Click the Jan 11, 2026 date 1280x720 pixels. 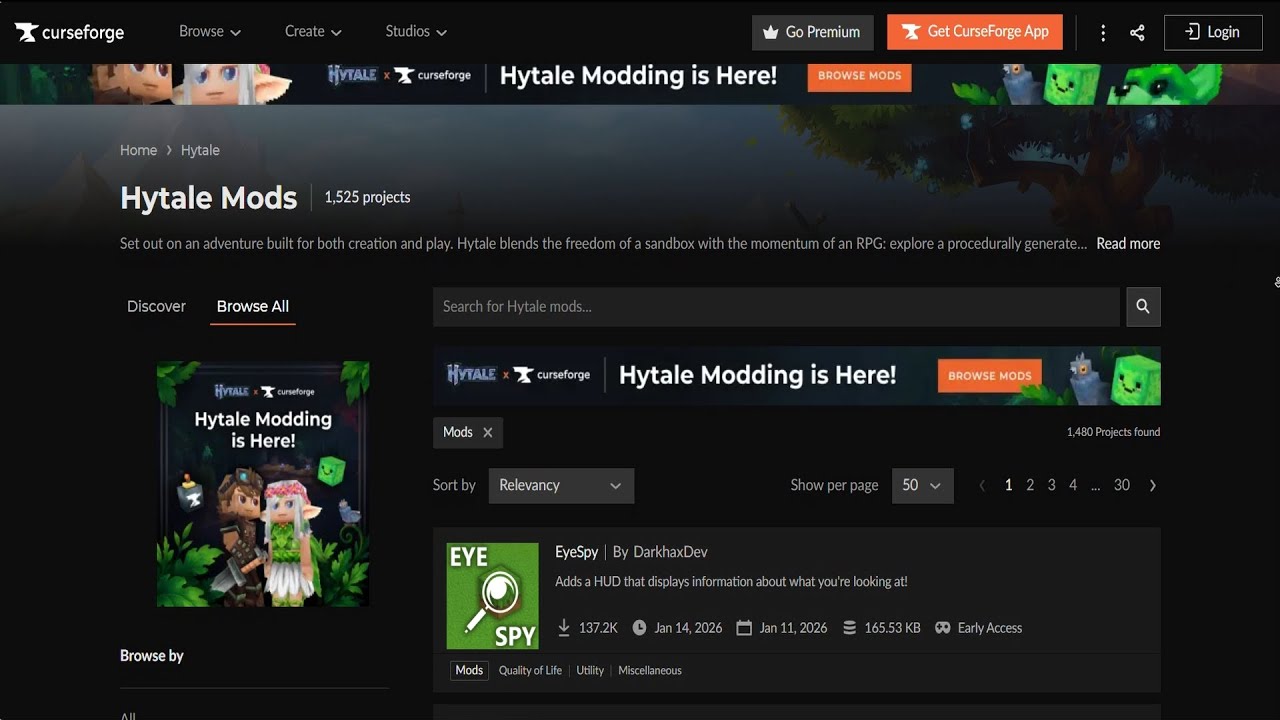[x=793, y=628]
